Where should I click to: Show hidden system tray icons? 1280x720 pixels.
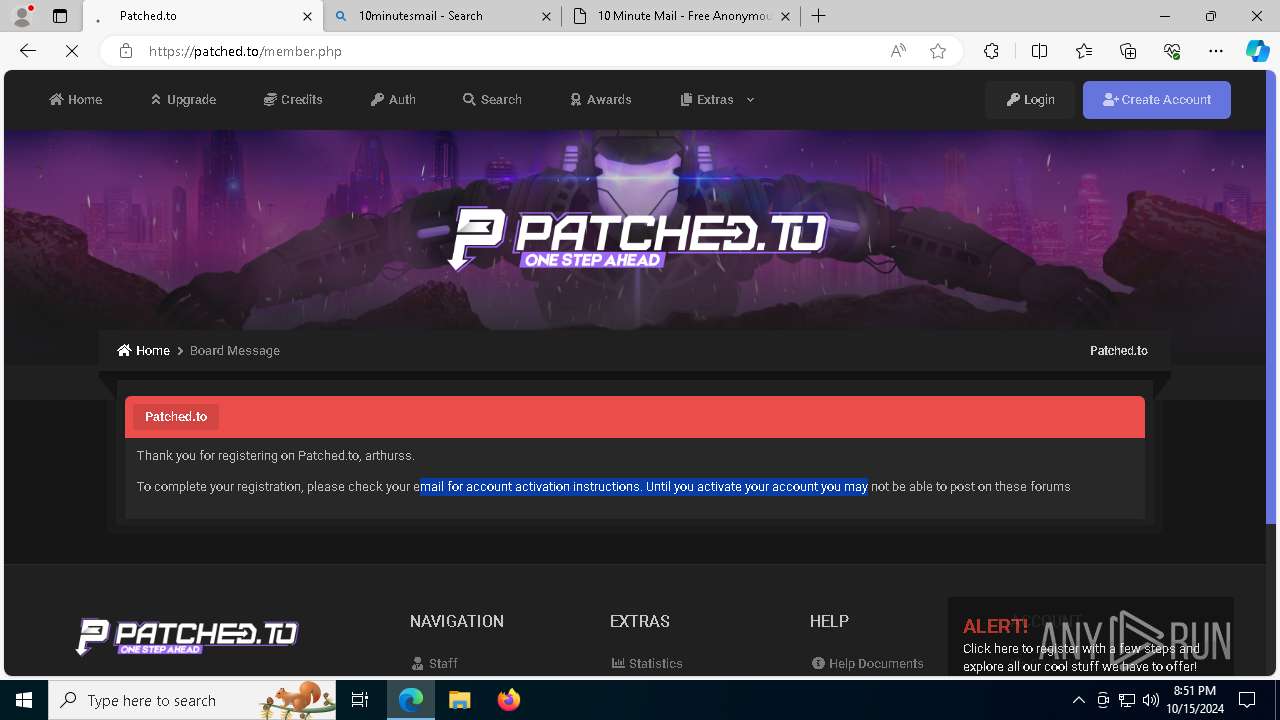[x=1079, y=700]
